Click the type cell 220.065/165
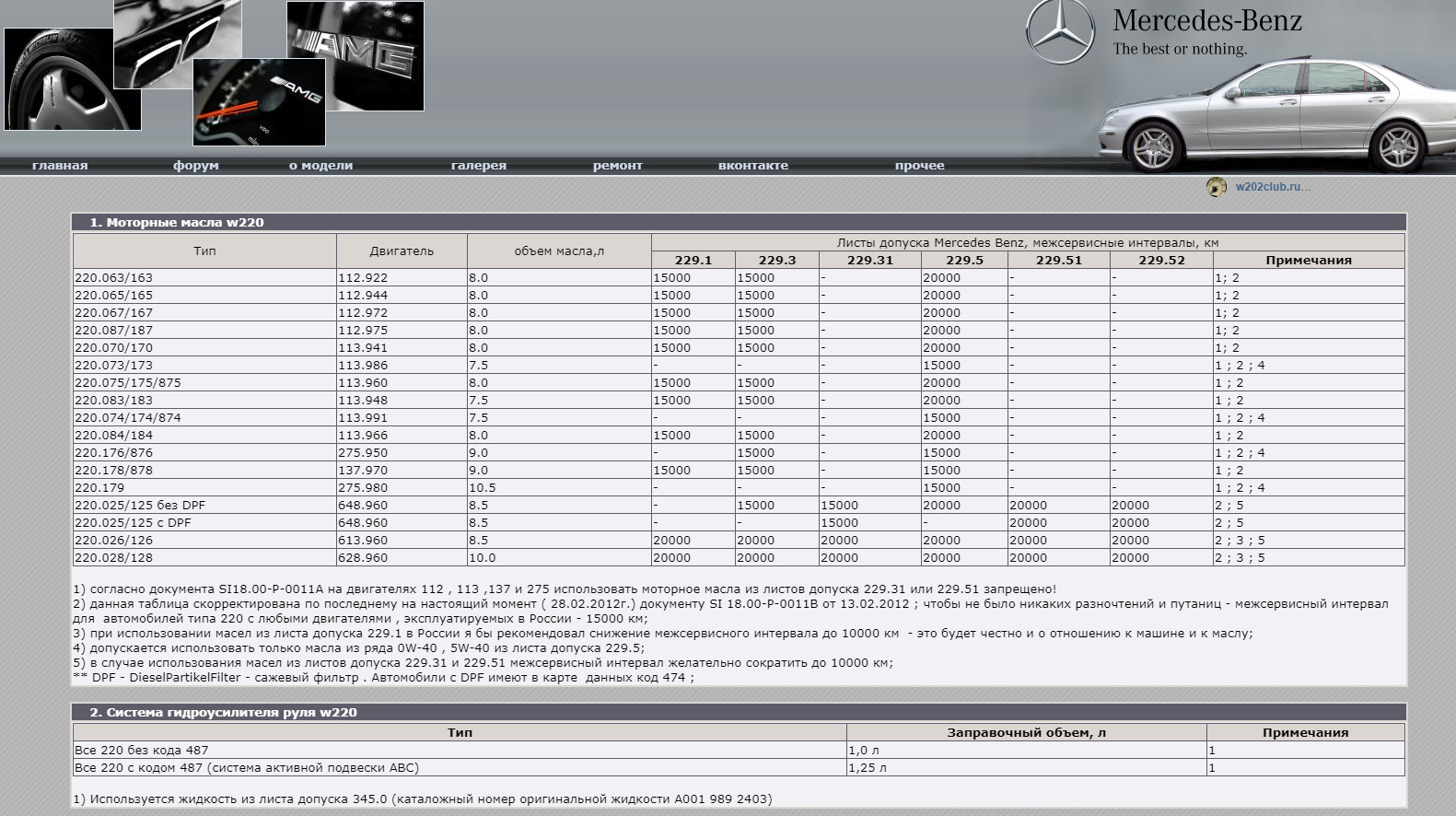 pyautogui.click(x=204, y=296)
